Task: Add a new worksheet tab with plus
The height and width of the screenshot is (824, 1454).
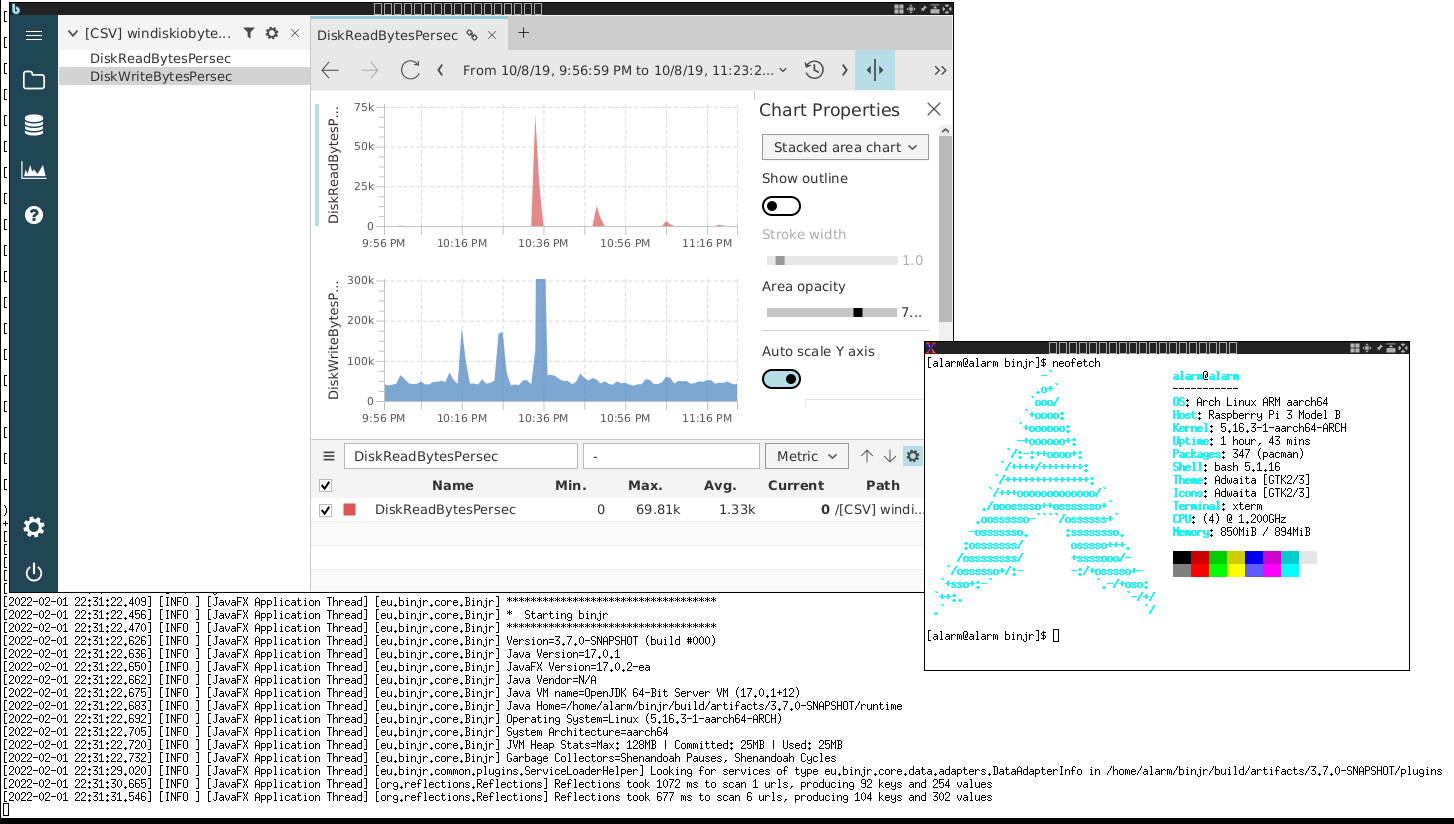Action: (x=523, y=33)
